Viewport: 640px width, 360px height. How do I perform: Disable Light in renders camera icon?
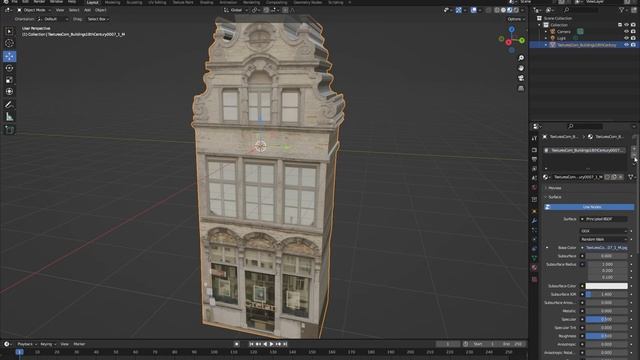click(x=633, y=38)
